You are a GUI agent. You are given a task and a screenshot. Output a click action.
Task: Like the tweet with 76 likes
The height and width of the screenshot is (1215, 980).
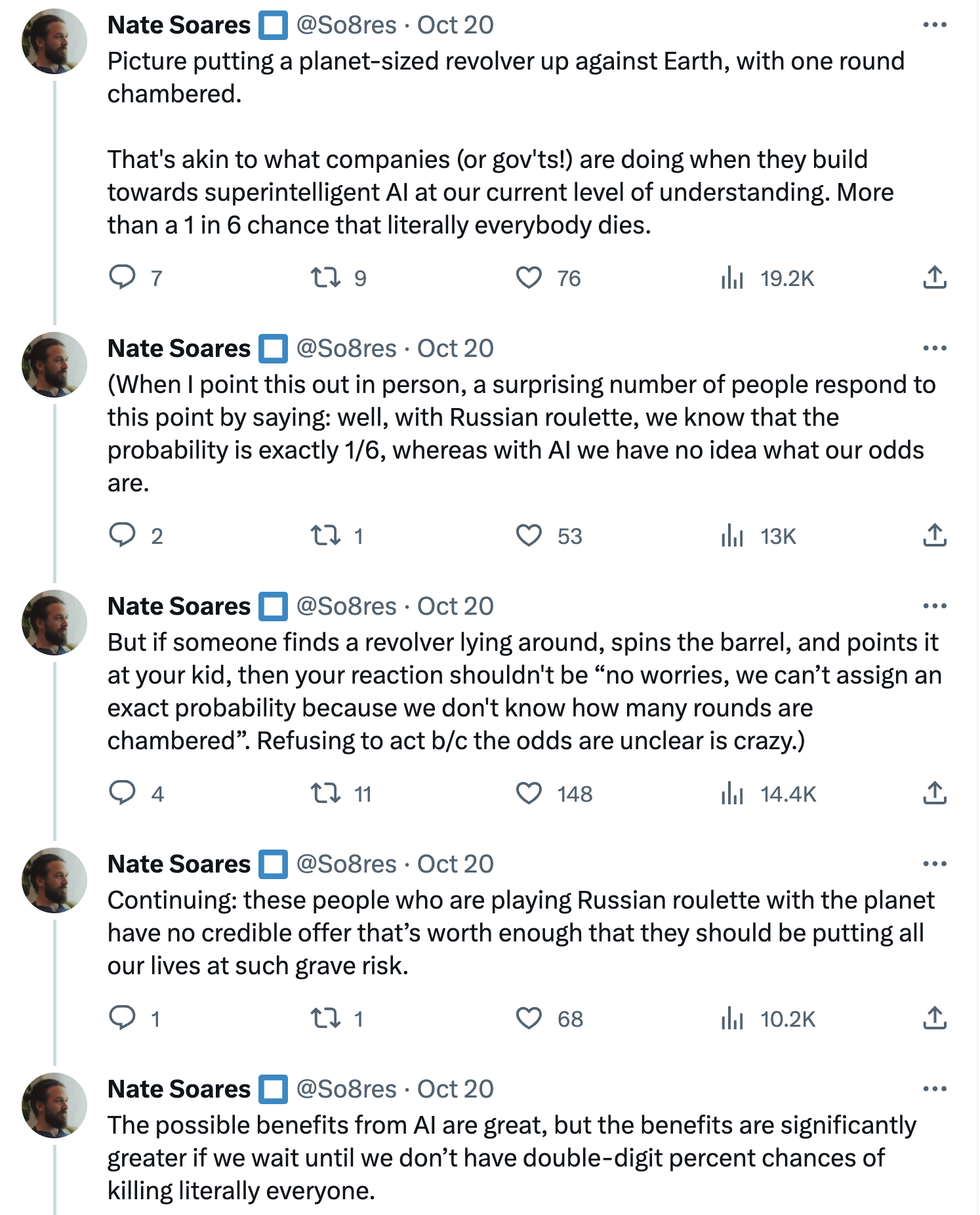pos(529,278)
